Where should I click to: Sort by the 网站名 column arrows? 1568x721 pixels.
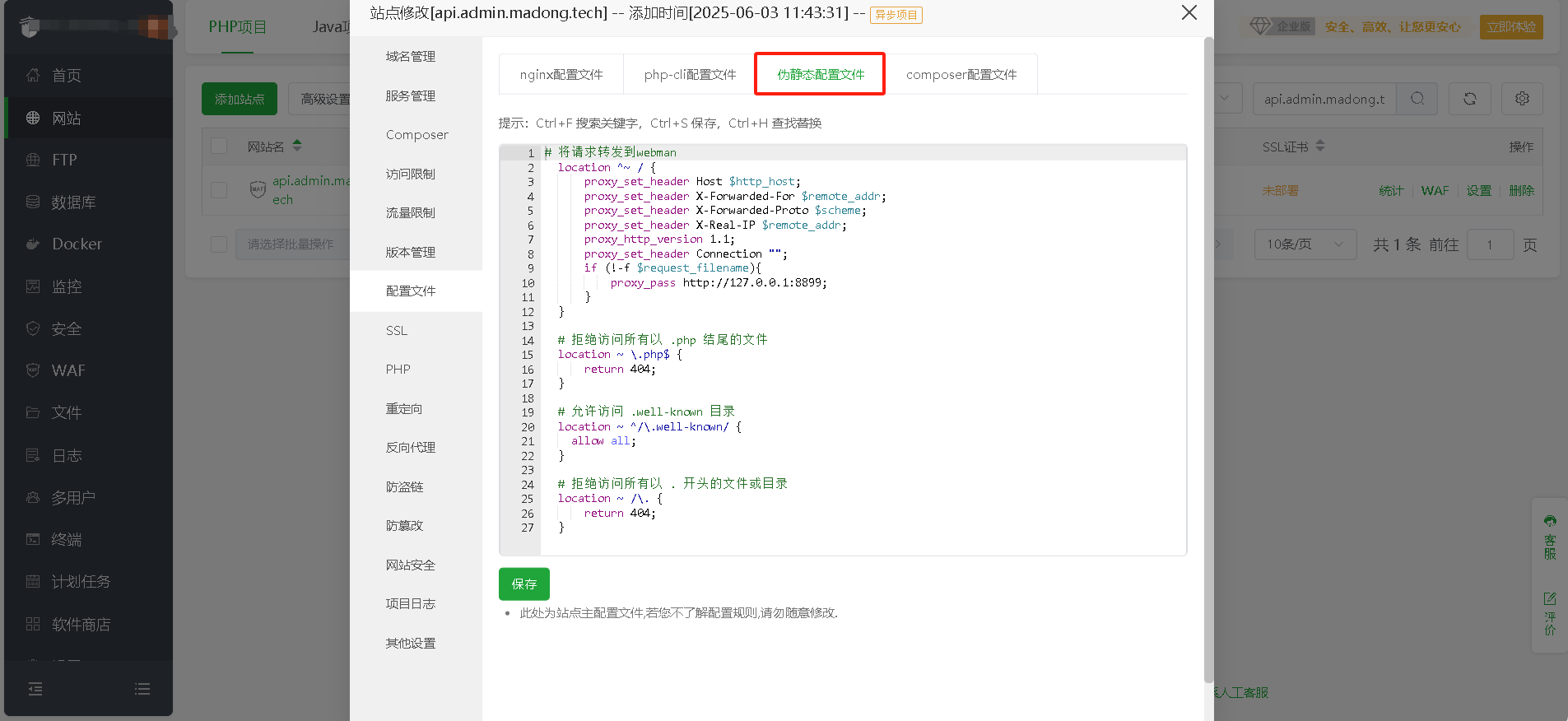coord(297,146)
